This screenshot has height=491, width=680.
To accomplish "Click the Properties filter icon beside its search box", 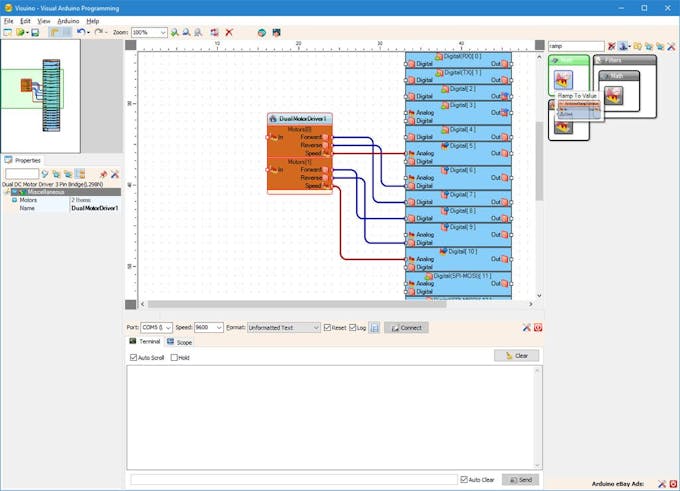I will point(45,174).
